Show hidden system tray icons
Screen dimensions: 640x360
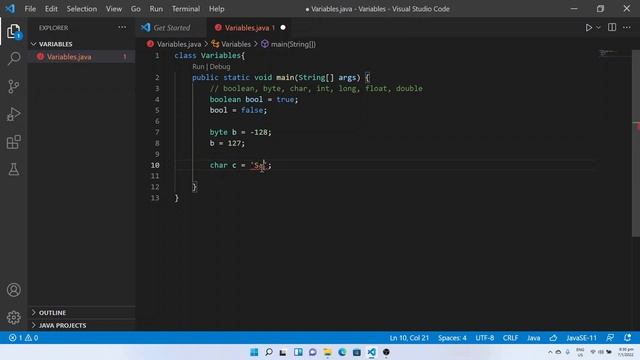(550, 352)
